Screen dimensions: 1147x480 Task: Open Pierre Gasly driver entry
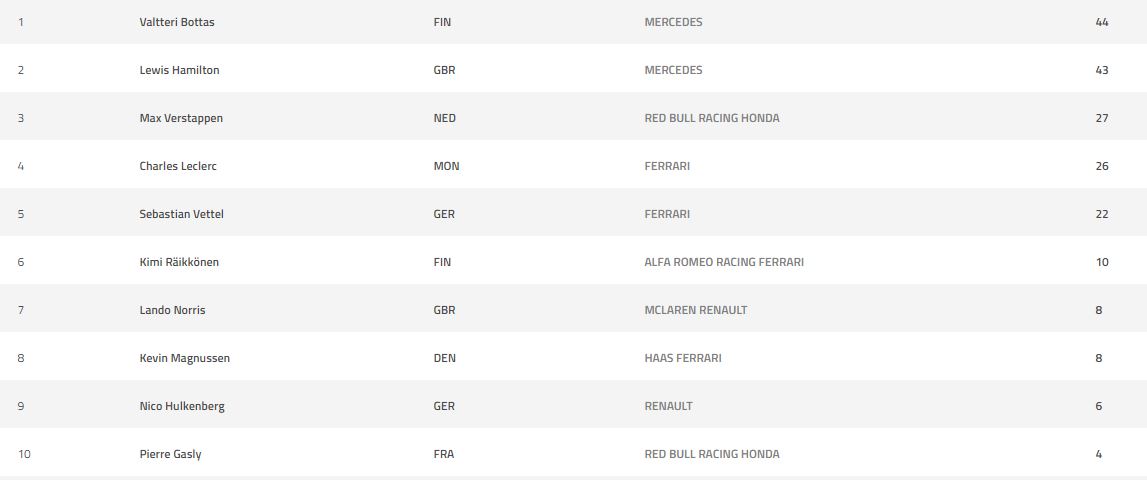[x=170, y=454]
